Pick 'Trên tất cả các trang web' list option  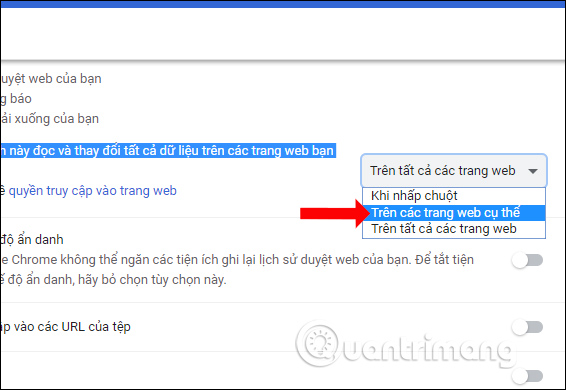pos(454,229)
